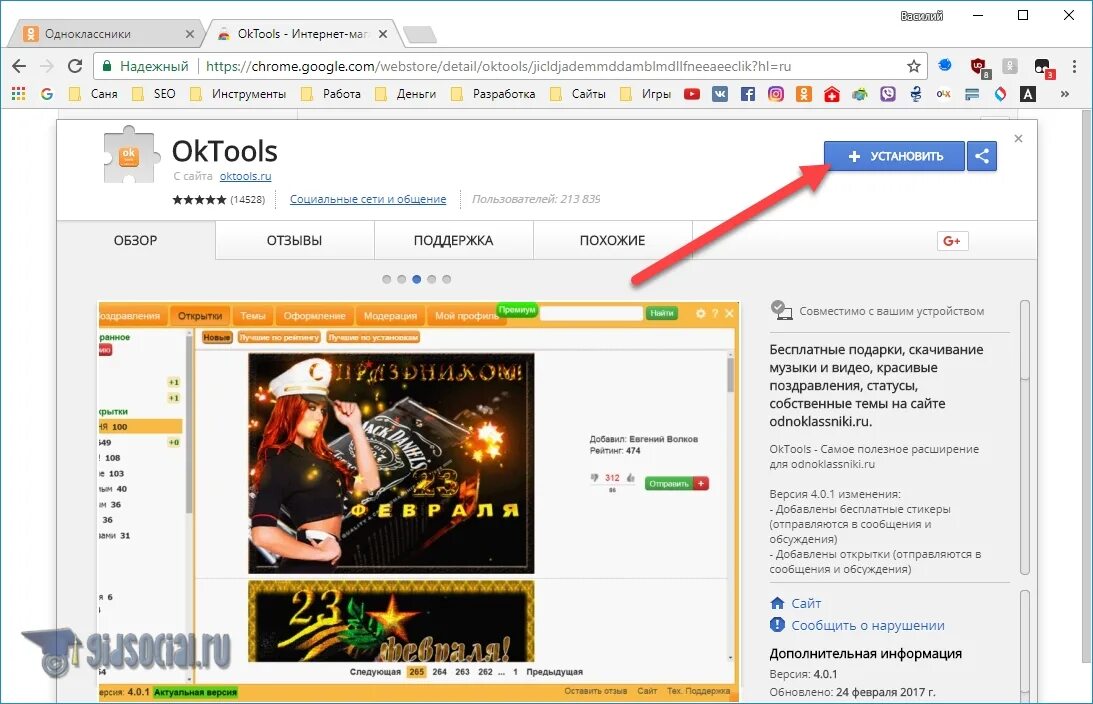Select the fourth carousel dot

(431, 280)
